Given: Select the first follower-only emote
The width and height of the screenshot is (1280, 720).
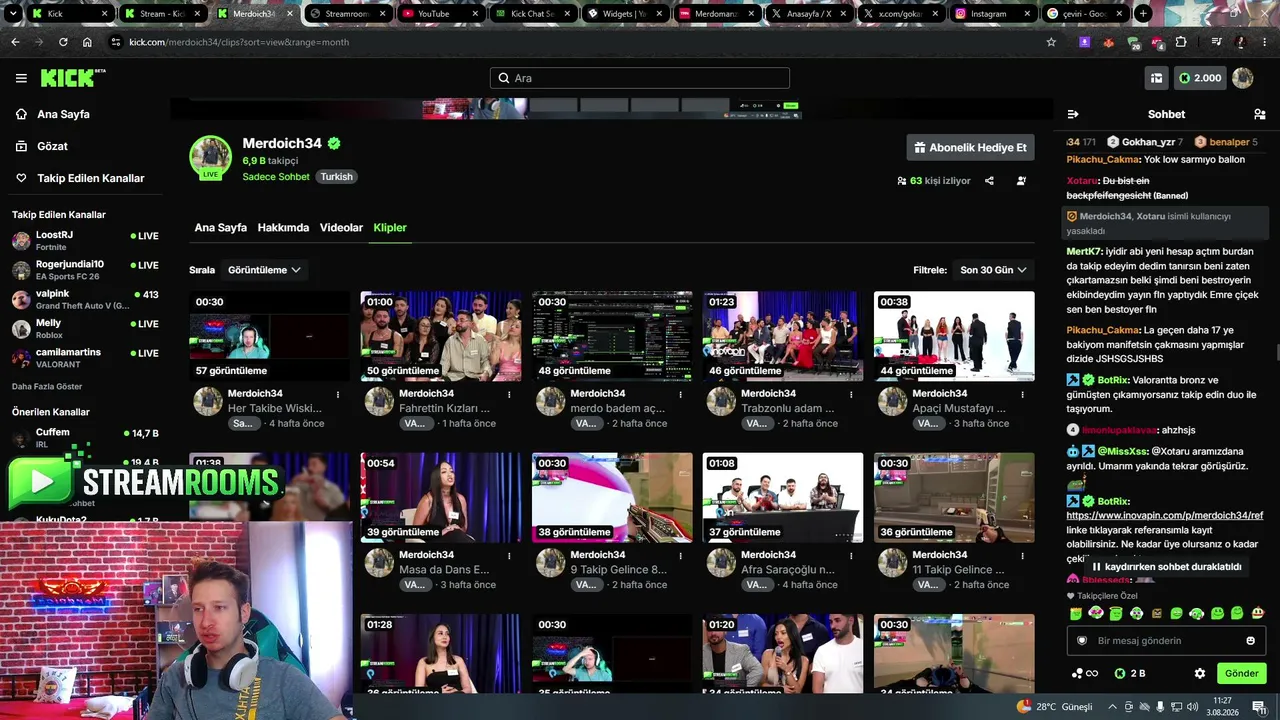Looking at the screenshot, I should click(x=1076, y=613).
